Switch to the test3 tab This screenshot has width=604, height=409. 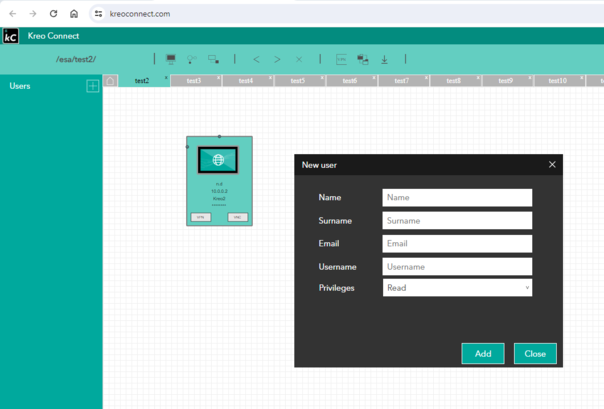click(x=194, y=81)
